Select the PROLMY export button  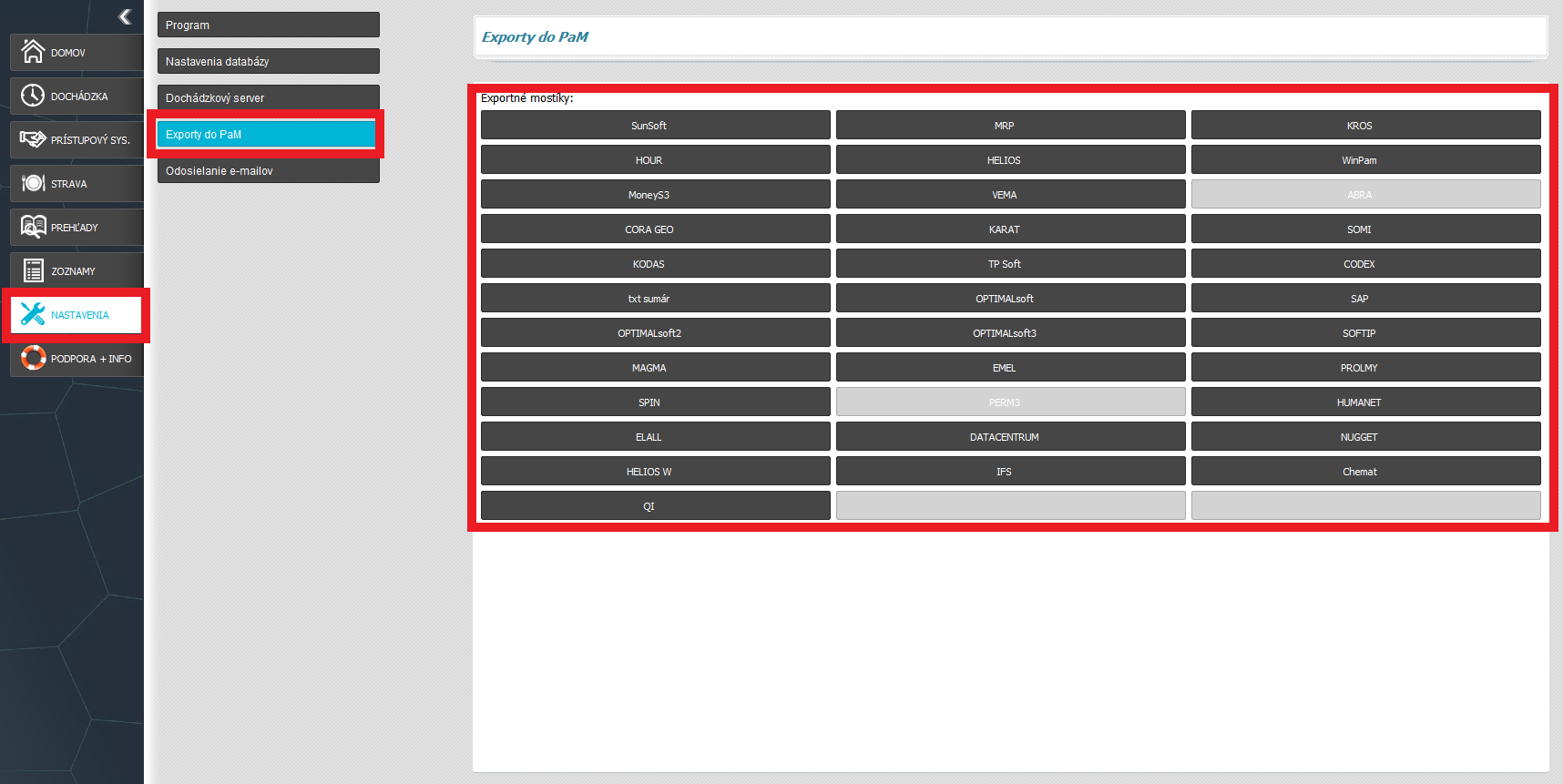click(x=1366, y=367)
